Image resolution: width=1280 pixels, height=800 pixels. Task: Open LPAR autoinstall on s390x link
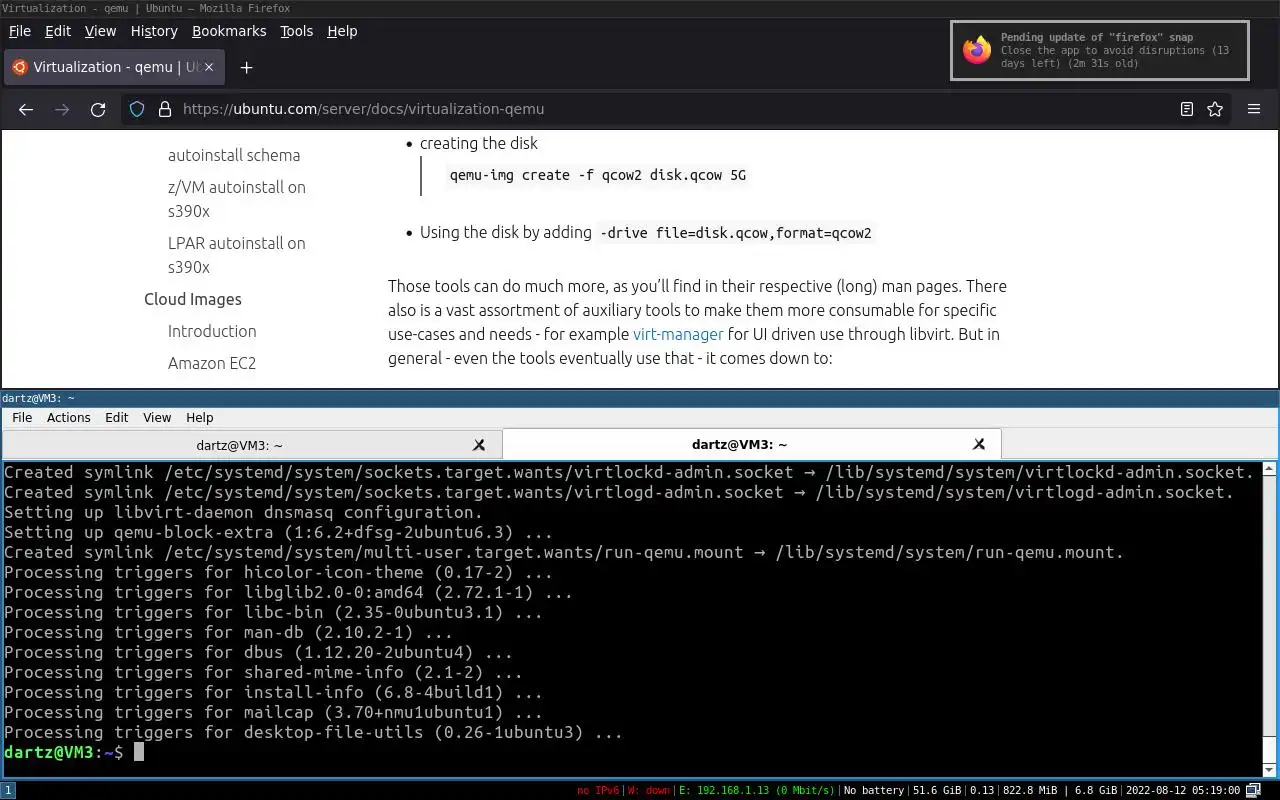coord(237,255)
